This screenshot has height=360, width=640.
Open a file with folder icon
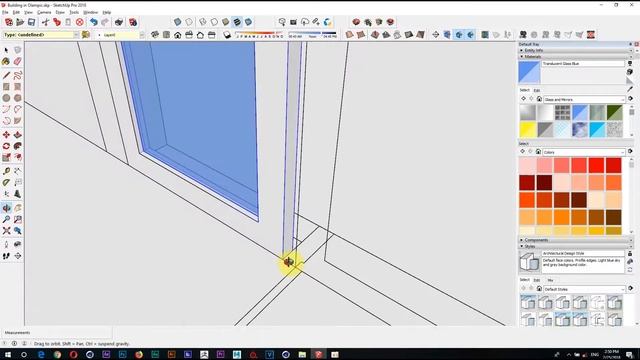click(20, 22)
